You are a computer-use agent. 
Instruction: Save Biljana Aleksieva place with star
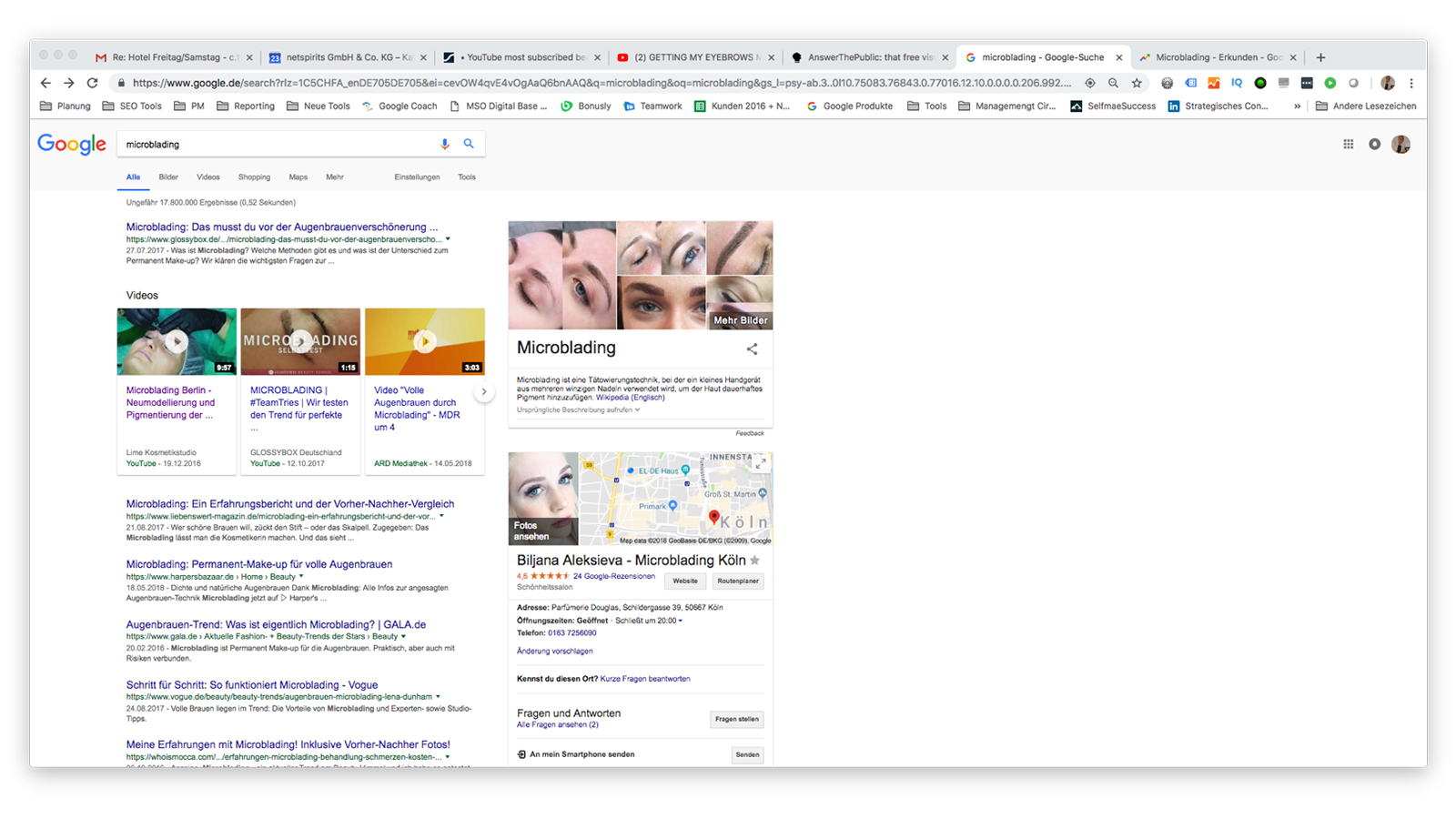click(x=754, y=561)
